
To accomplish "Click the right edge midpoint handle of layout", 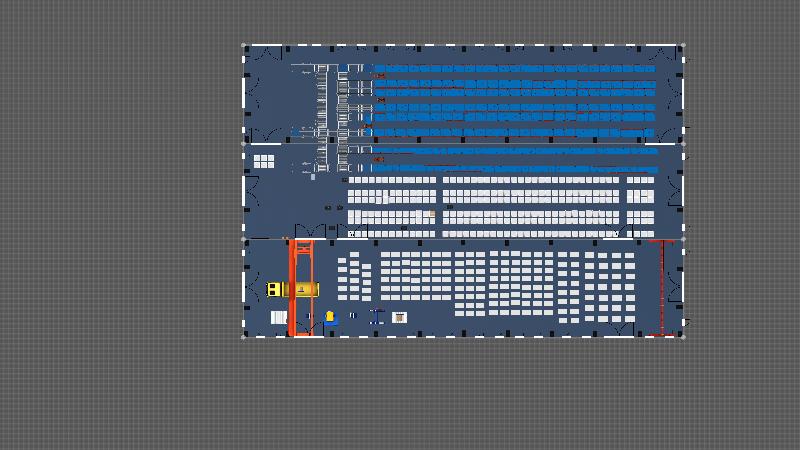I will (682, 191).
